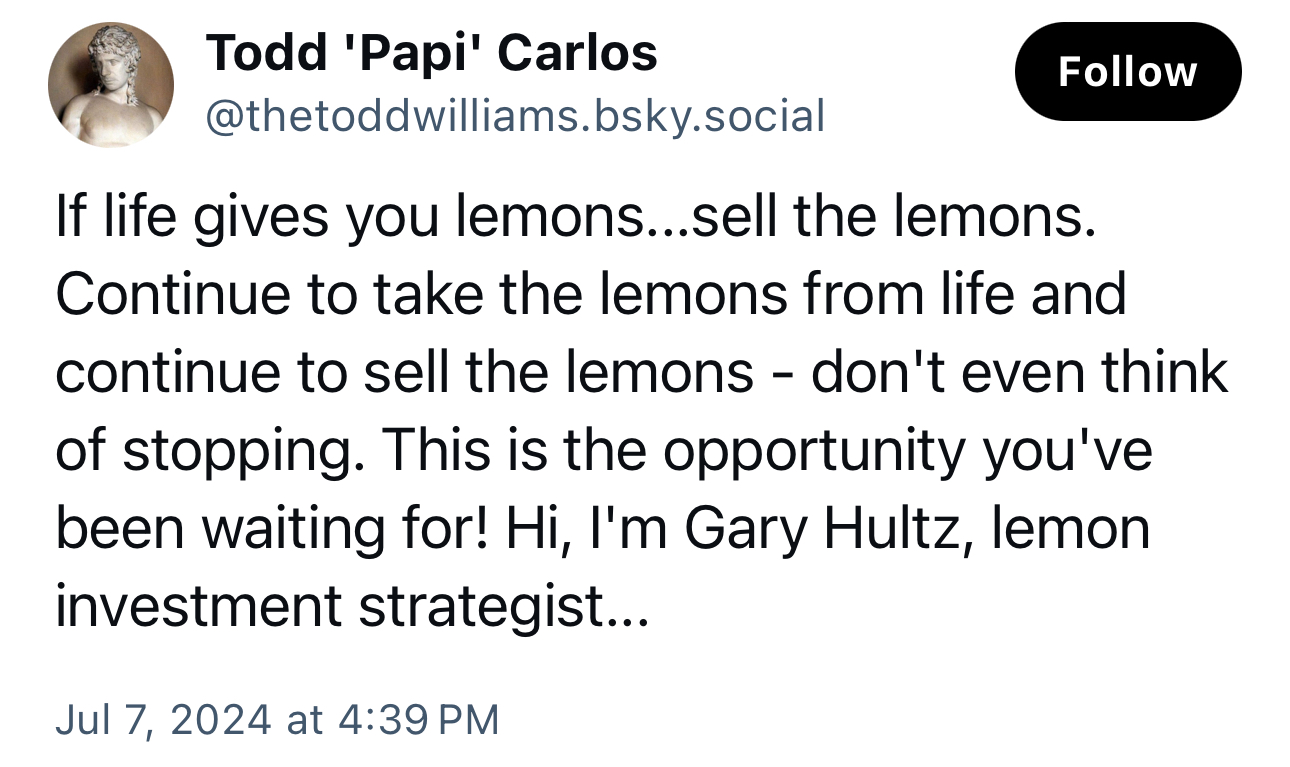Visit the @thetoddwilliams.bsky.social handle

(x=515, y=116)
